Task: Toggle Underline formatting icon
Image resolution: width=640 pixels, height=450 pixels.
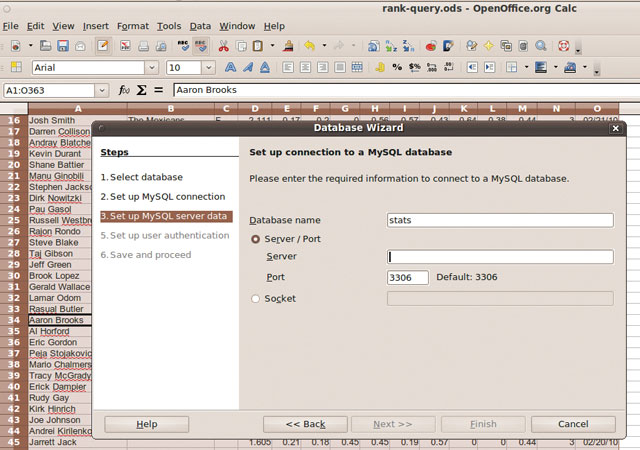Action: [x=265, y=67]
